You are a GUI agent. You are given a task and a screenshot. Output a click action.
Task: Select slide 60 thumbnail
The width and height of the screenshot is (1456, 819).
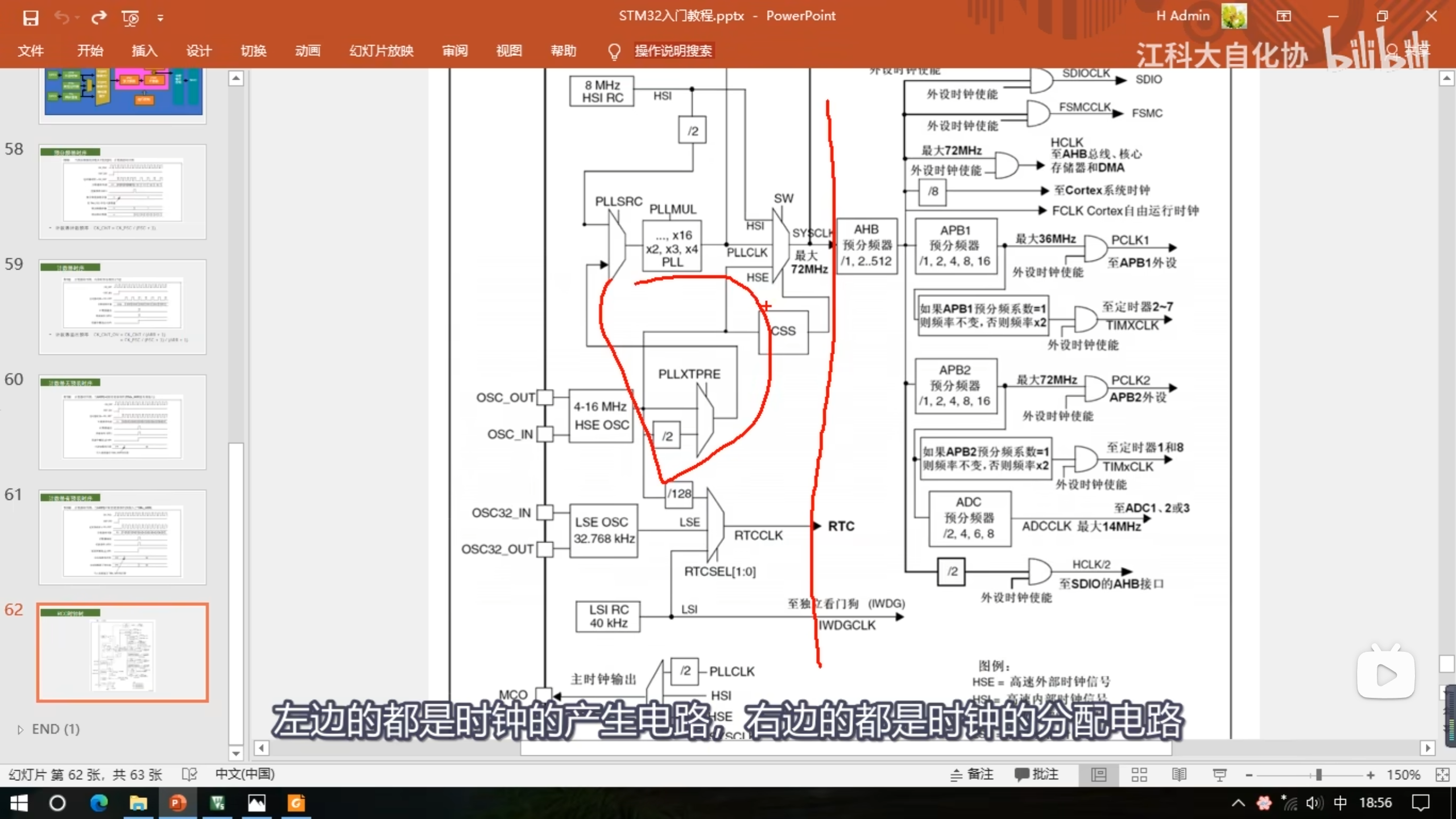(x=122, y=422)
